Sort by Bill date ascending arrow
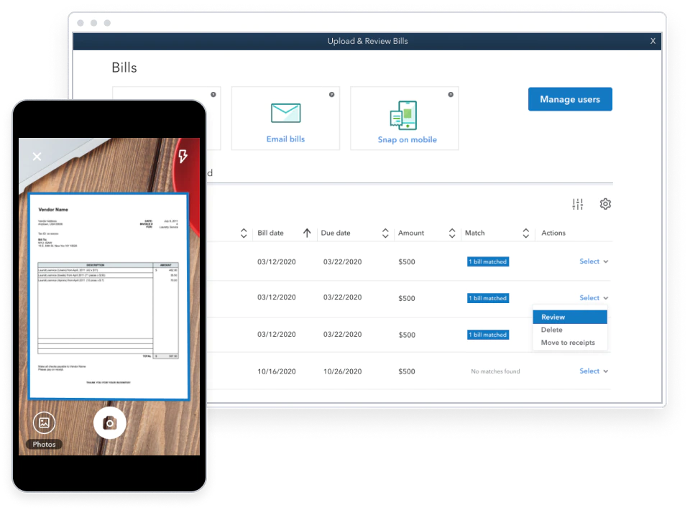Screen dimensions: 690x510 click(307, 233)
